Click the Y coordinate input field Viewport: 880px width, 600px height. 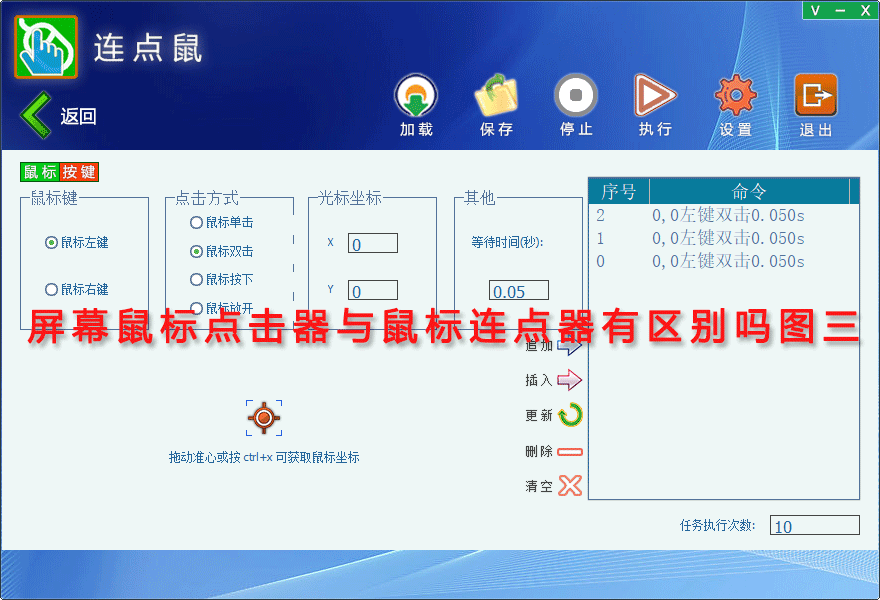click(x=373, y=290)
